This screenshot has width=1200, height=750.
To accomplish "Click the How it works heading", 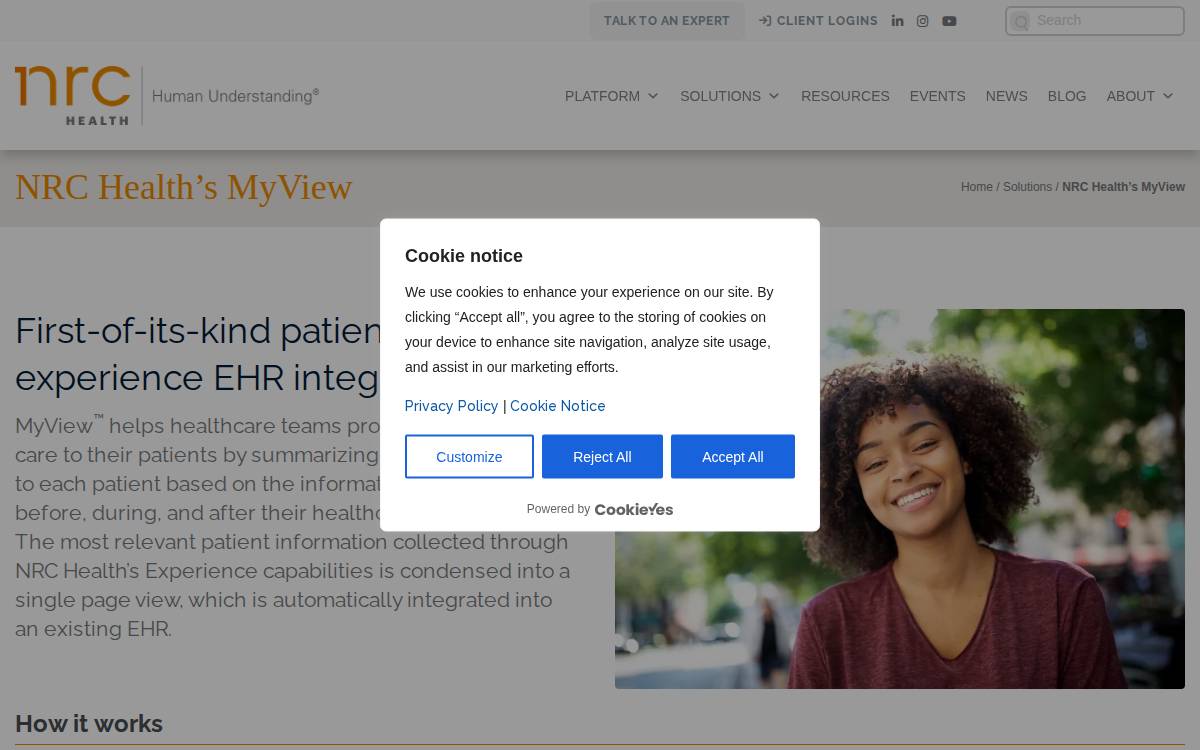I will pos(89,724).
